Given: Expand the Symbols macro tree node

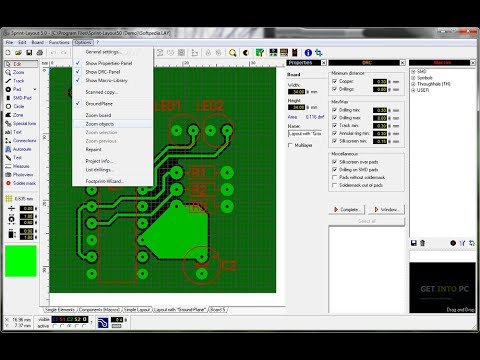Looking at the screenshot, I should pos(413,78).
